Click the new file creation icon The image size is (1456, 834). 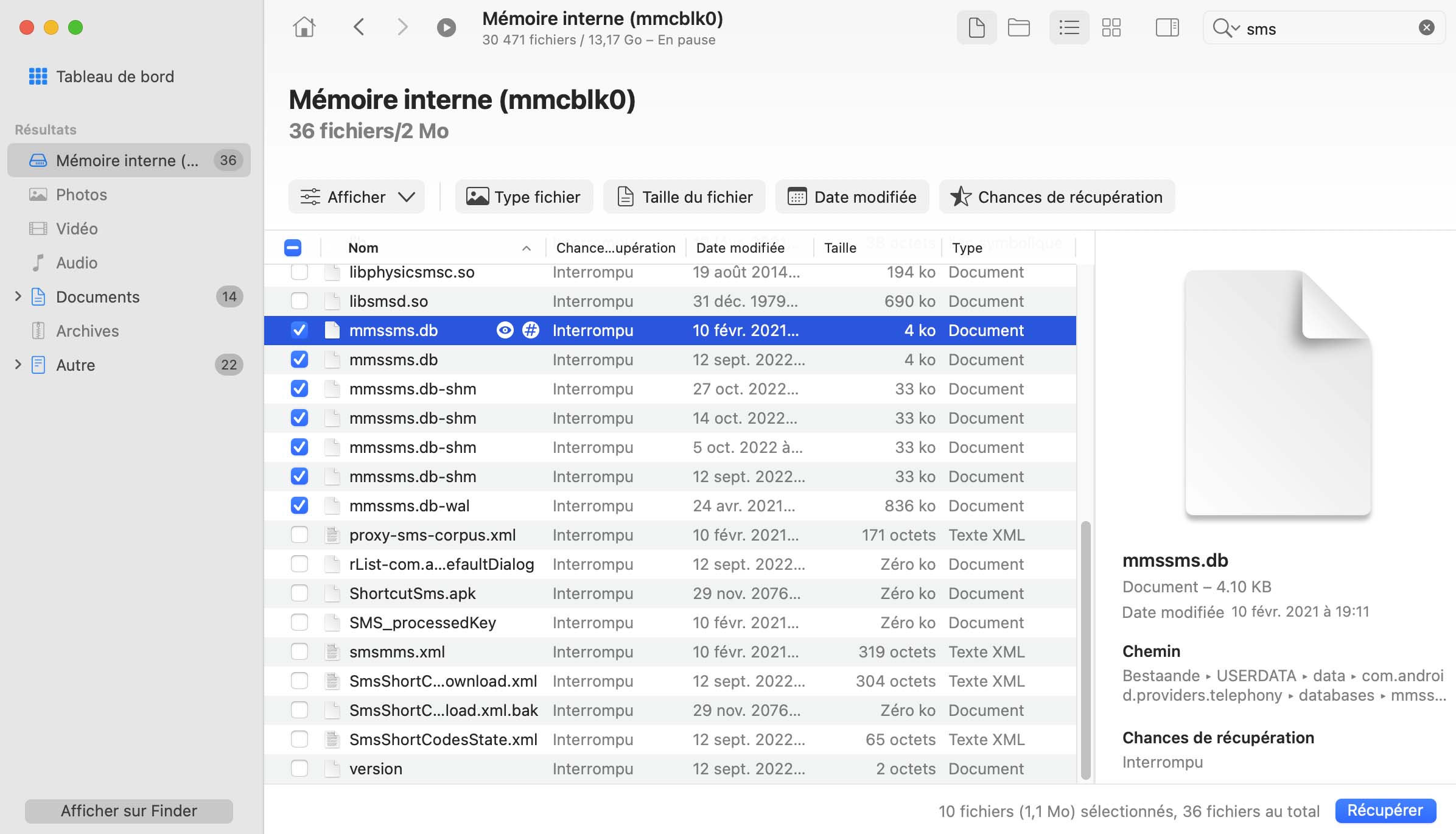(x=976, y=27)
